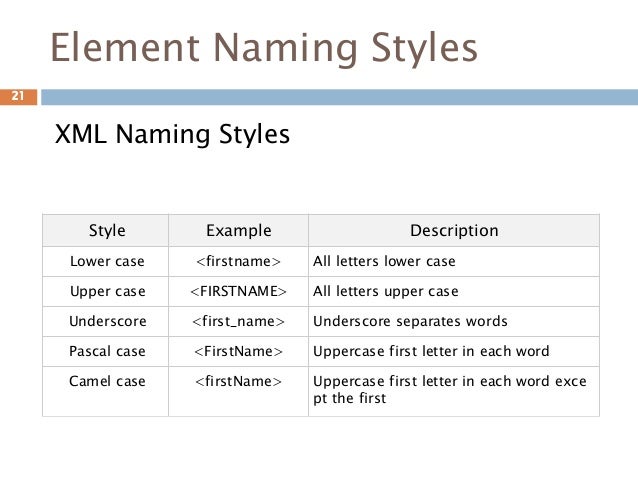Select the '<first_name>' example cell
This screenshot has width=638, height=479.
(238, 322)
